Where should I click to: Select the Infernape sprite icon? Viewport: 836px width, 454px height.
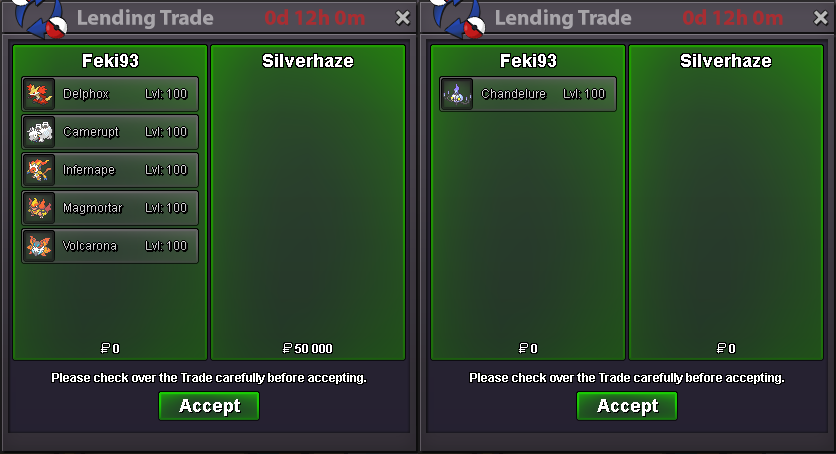[x=39, y=170]
